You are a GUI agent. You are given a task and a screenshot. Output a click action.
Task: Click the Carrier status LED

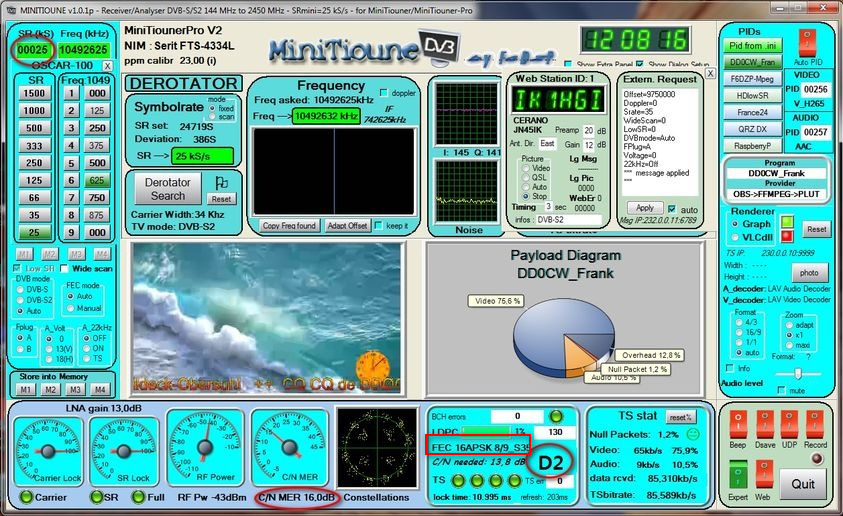click(x=26, y=497)
